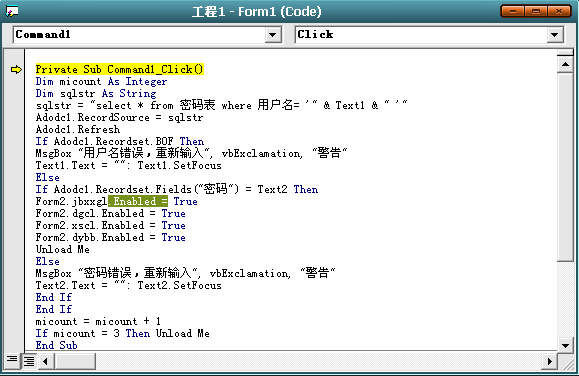Click the vertical scrollbar down arrow
Image resolution: width=579 pixels, height=376 pixels.
click(x=565, y=346)
